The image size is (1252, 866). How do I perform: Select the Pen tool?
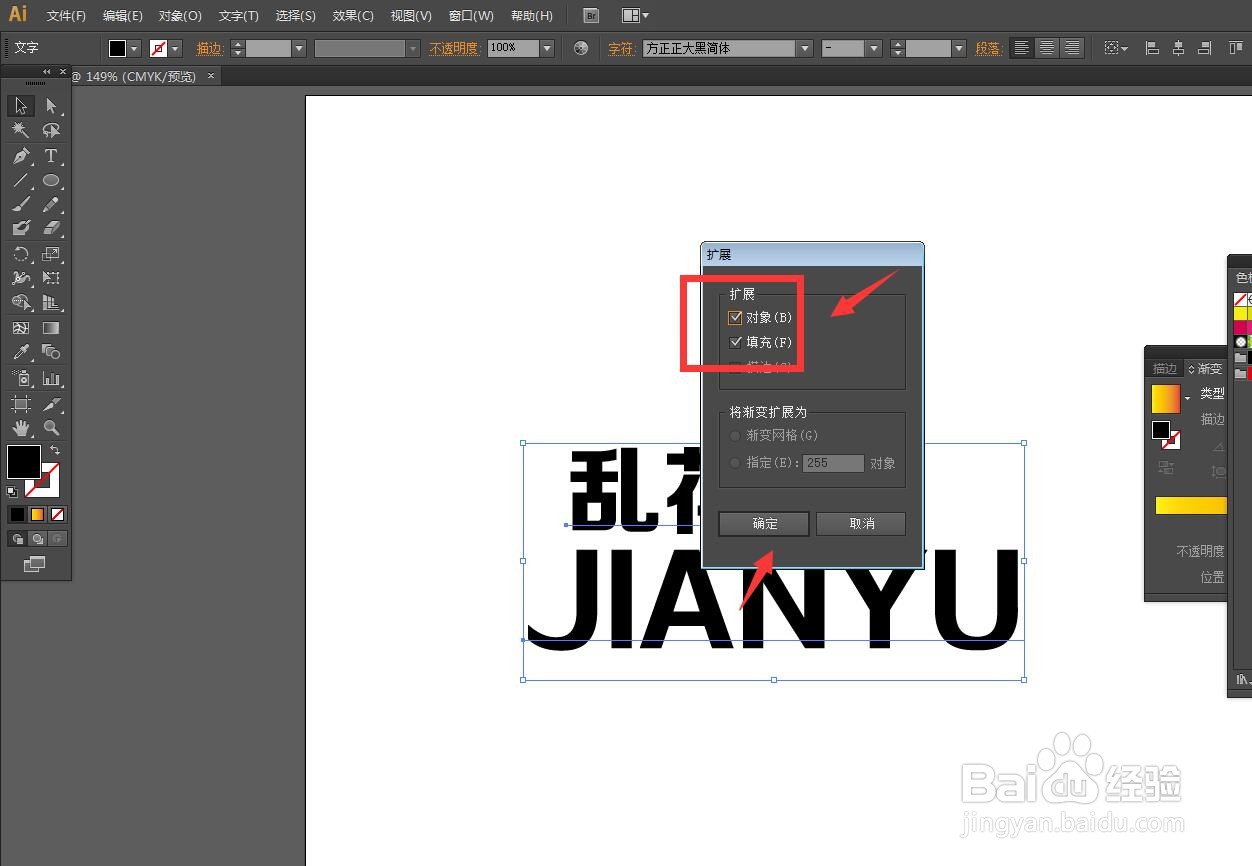pyautogui.click(x=21, y=156)
